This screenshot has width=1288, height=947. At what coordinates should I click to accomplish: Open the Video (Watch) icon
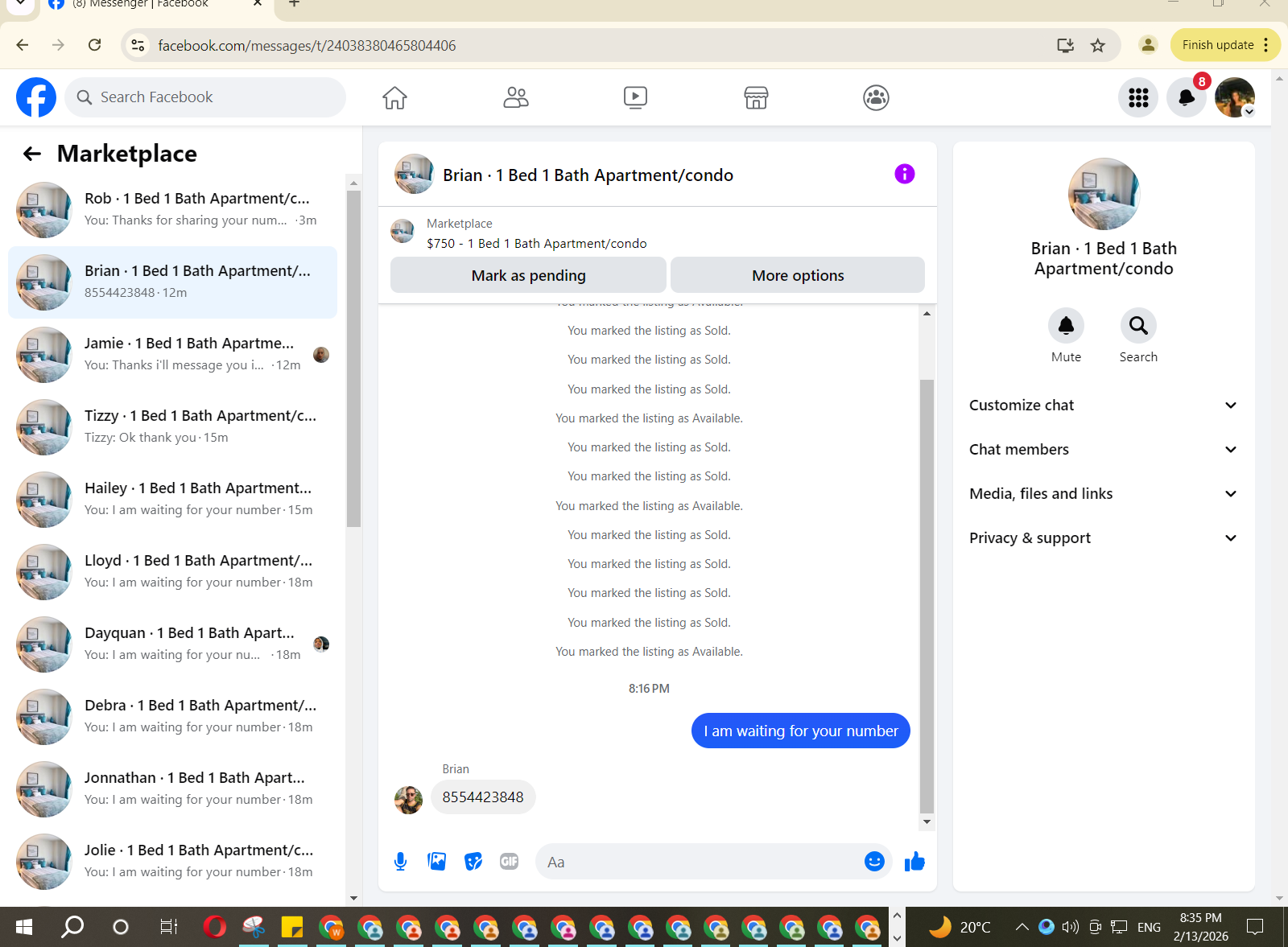pos(635,97)
